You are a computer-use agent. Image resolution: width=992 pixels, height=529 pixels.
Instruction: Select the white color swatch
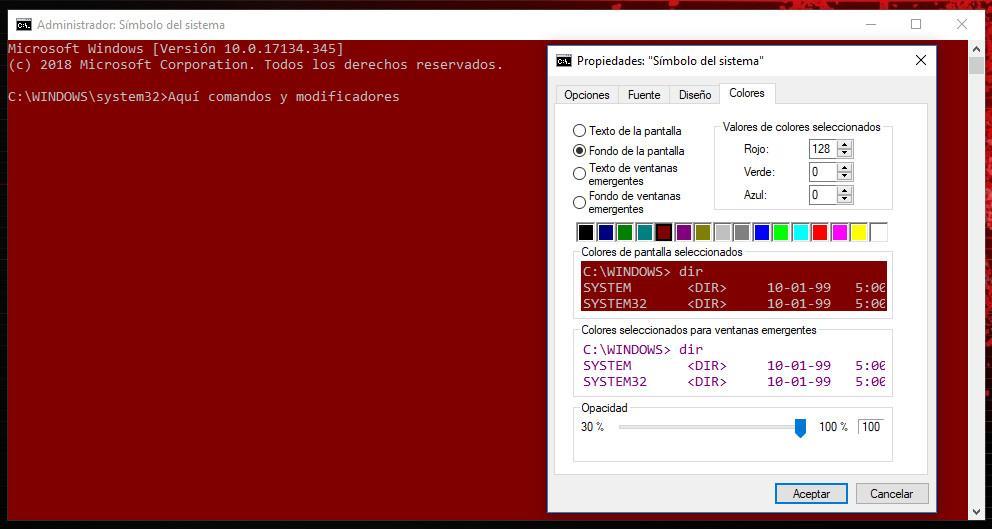pos(878,232)
